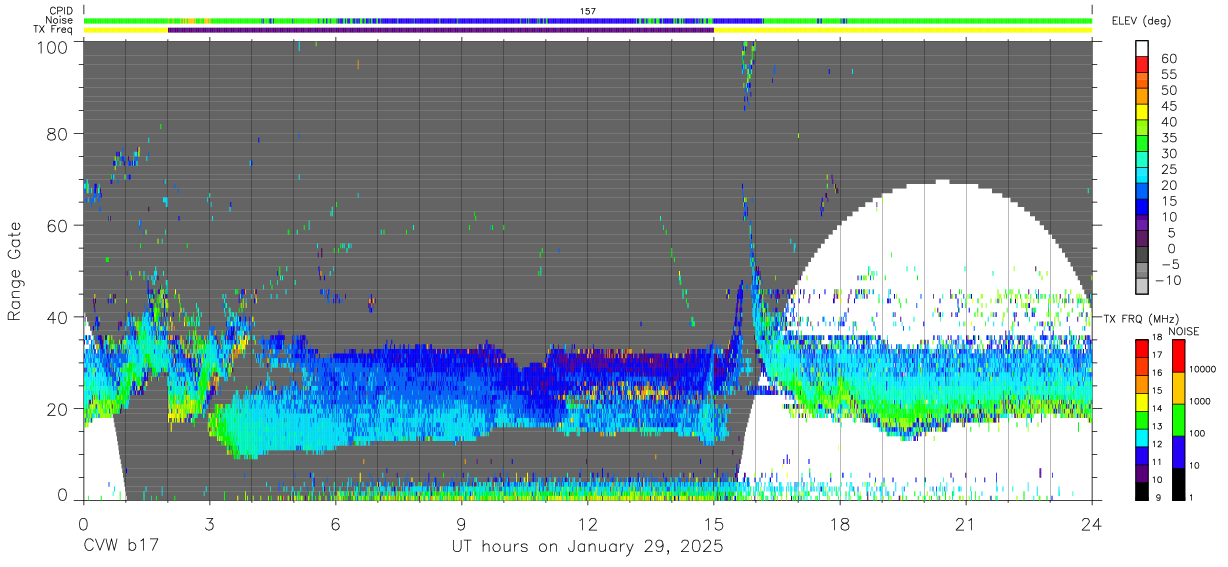The height and width of the screenshot is (567, 1228).
Task: Click elevation colorbar label 30
Action: click(x=1168, y=154)
